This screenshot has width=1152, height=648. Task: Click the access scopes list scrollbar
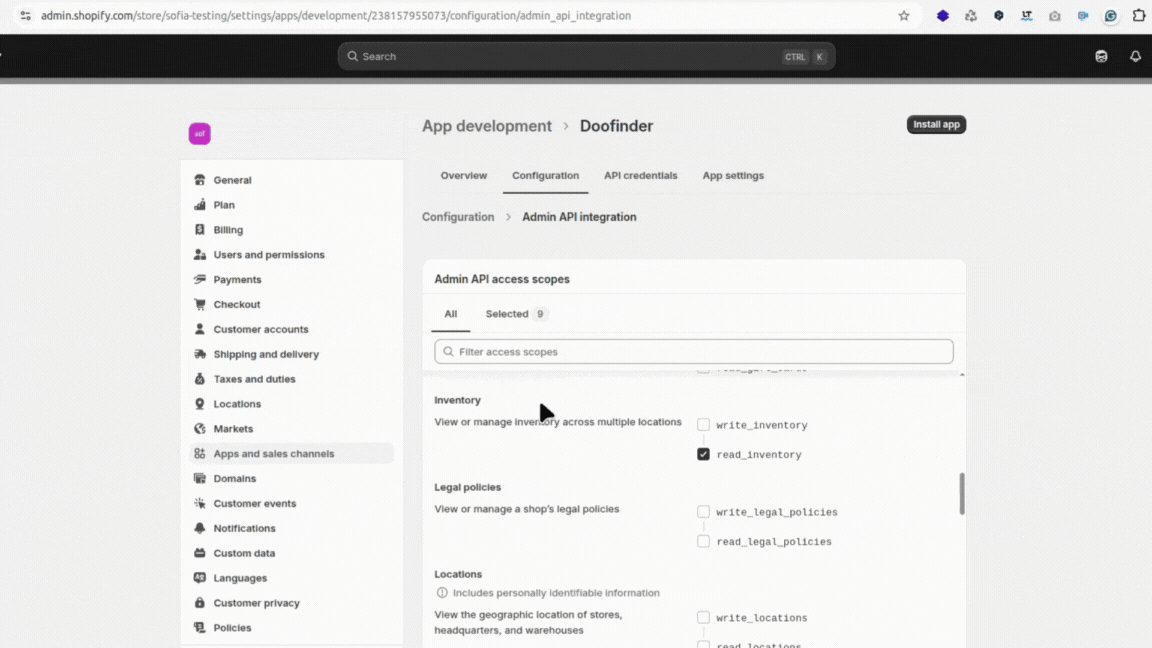(x=962, y=494)
